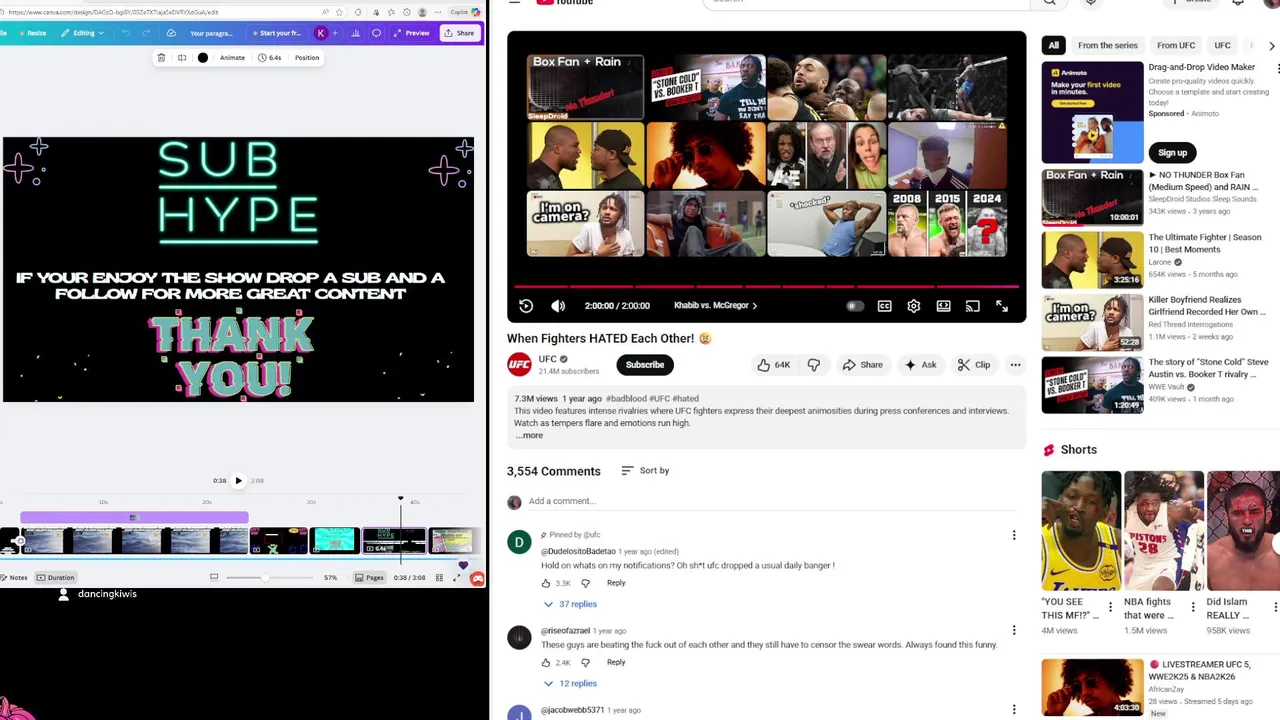
Task: Toggle the Pages view button
Action: 369,577
